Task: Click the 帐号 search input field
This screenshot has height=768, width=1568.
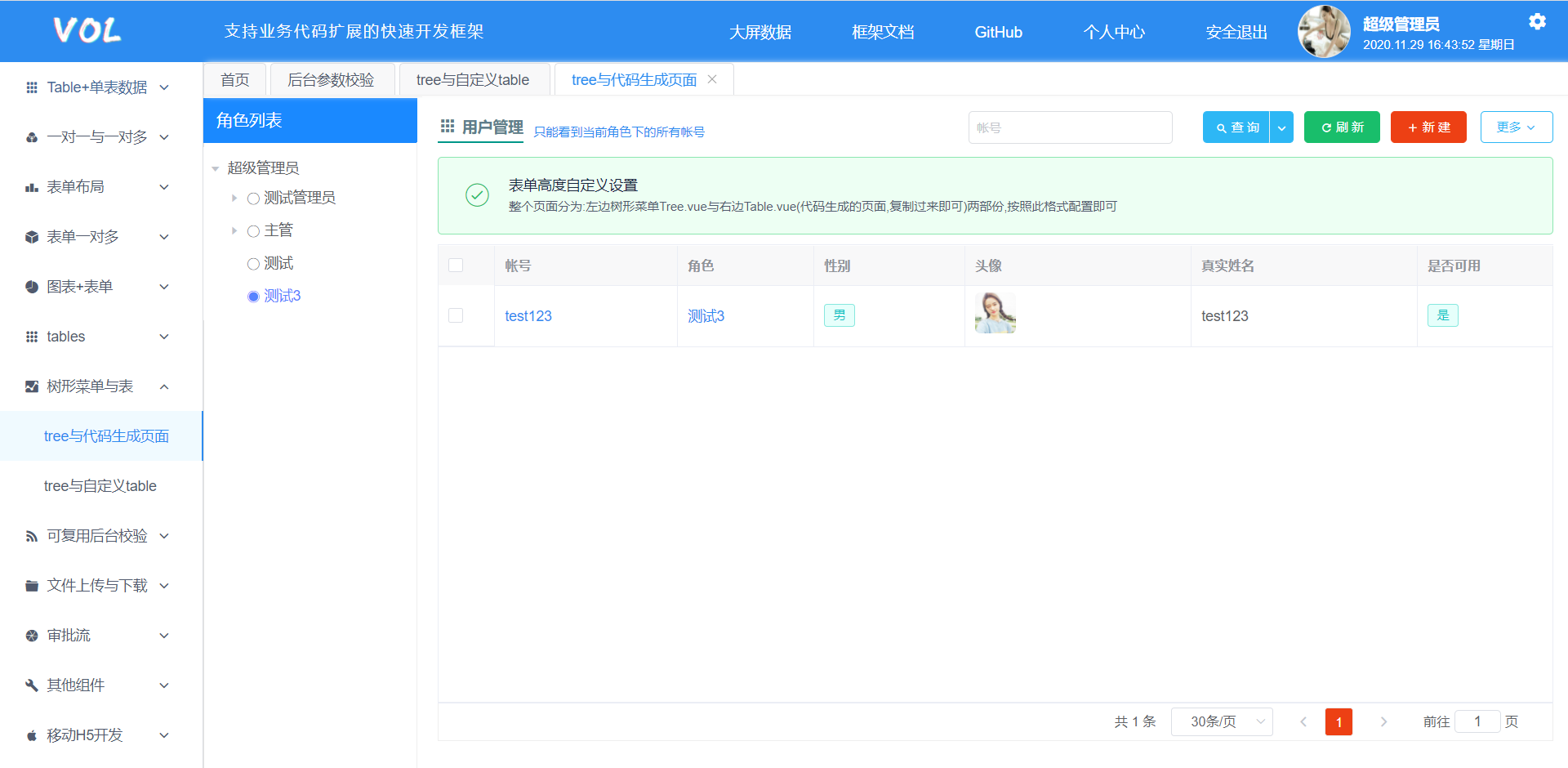Action: 1070,127
